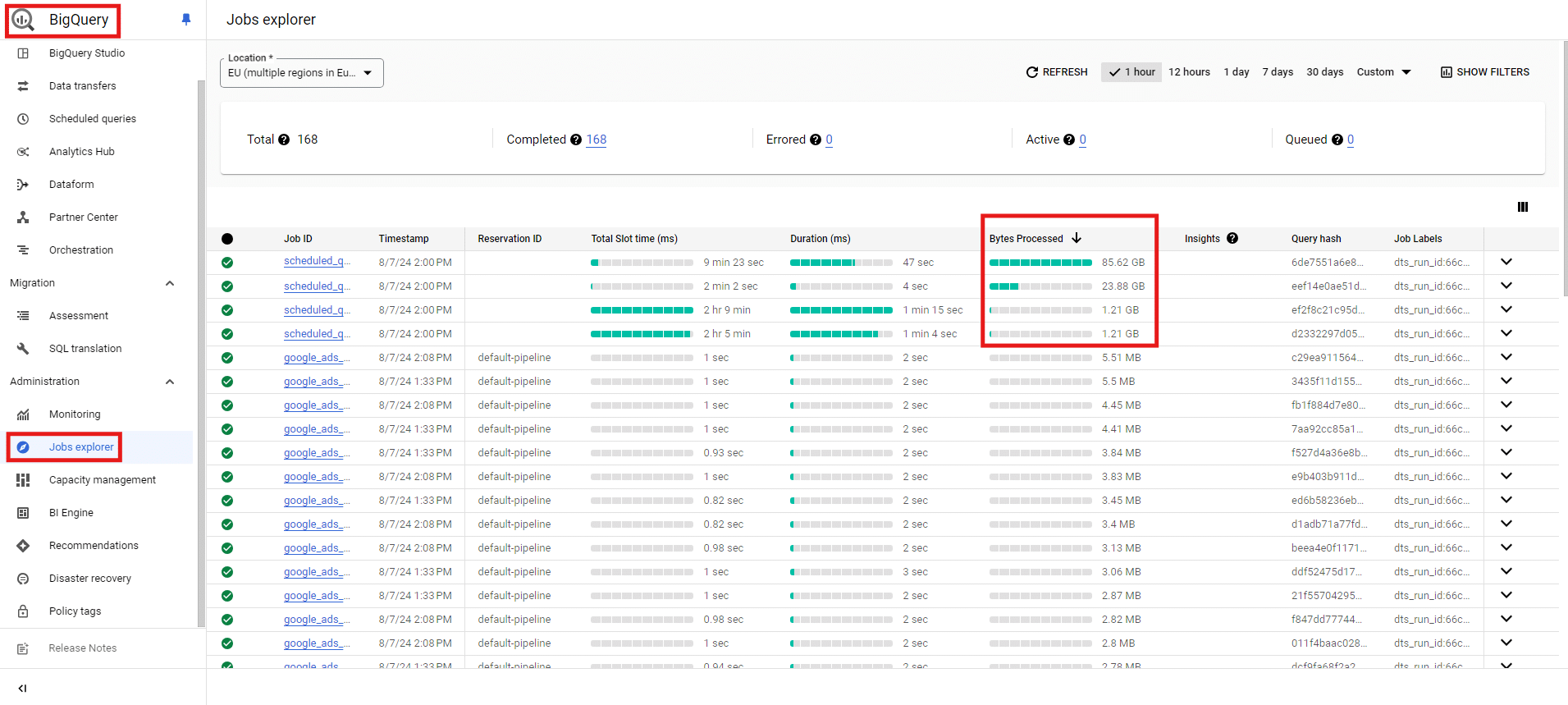Open Capacity management
Image resolution: width=1568 pixels, height=705 pixels.
tap(102, 480)
